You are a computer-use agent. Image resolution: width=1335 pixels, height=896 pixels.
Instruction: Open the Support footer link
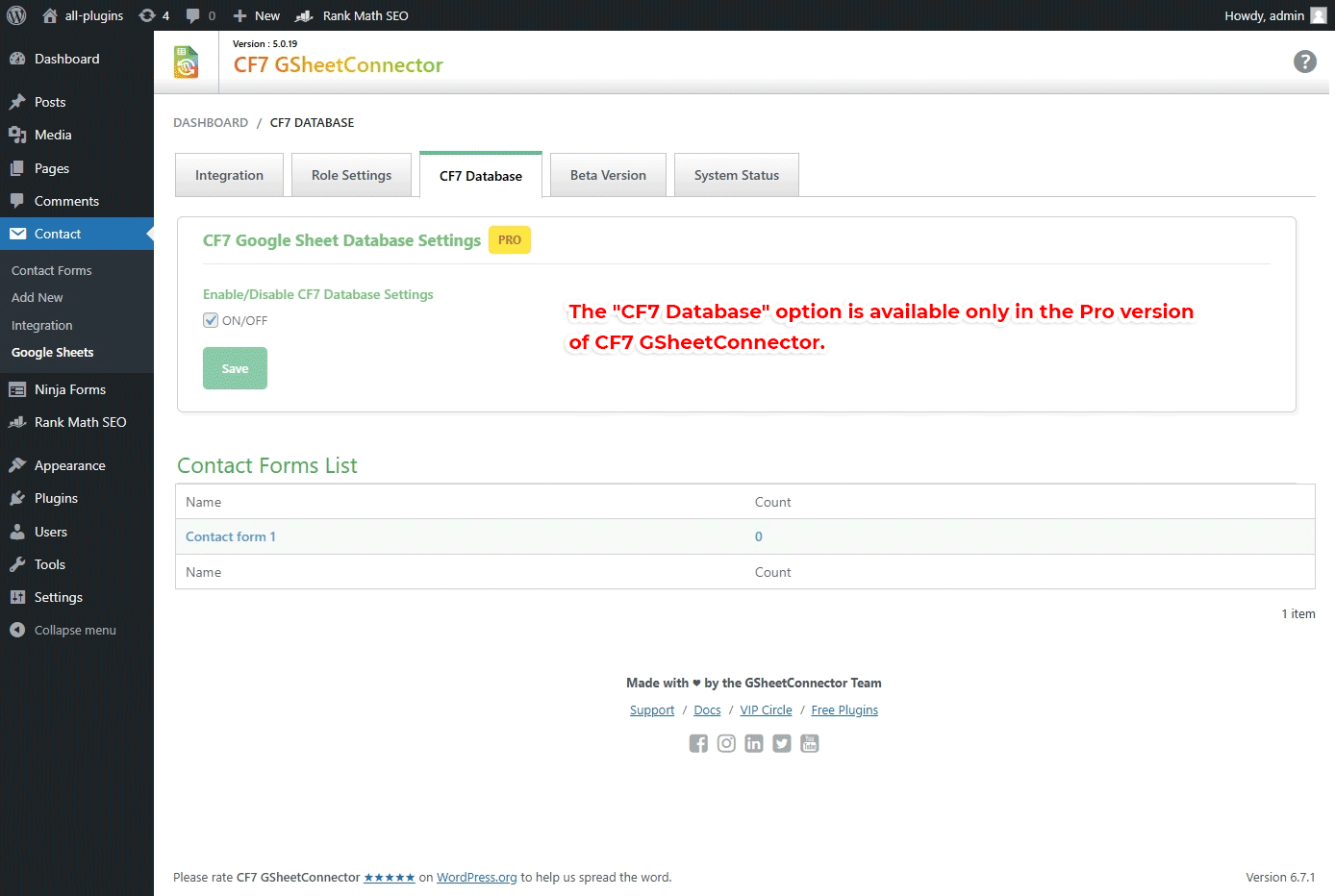coord(652,709)
